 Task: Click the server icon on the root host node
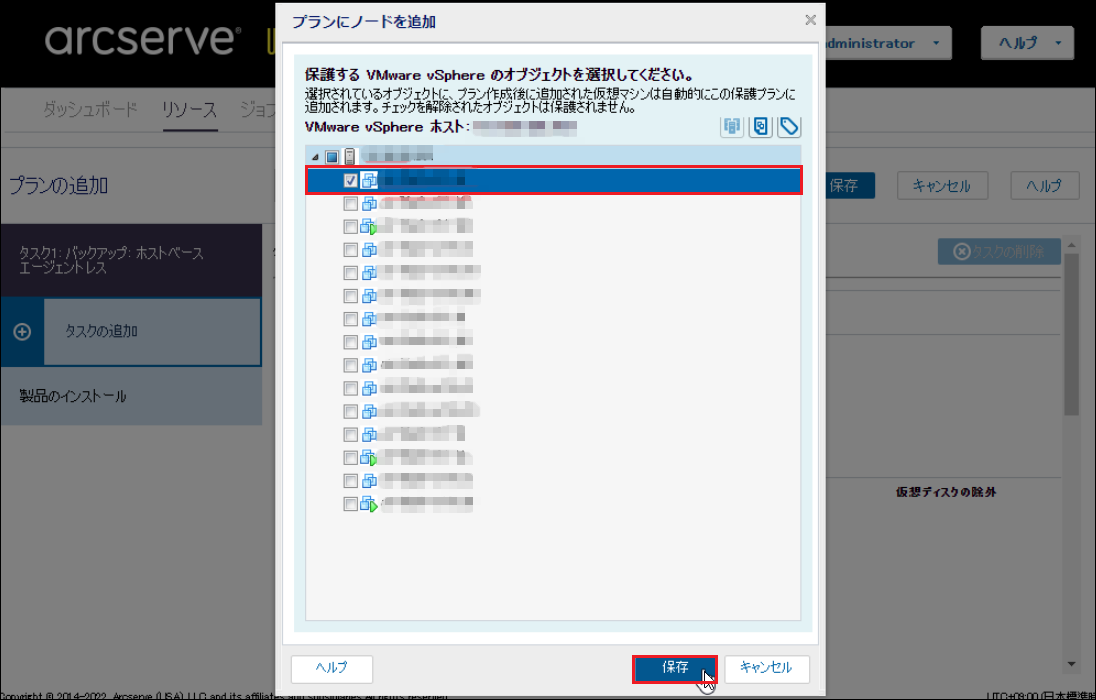coord(349,157)
